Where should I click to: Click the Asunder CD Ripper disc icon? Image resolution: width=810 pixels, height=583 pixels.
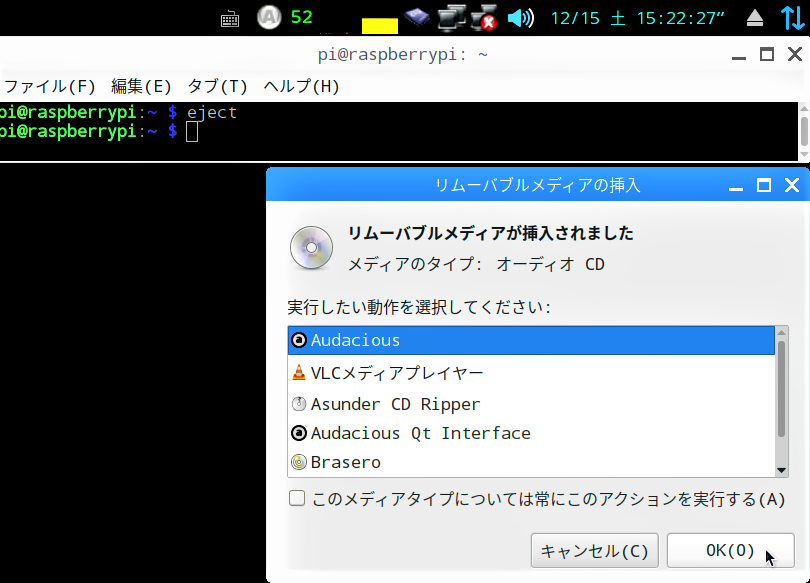pyautogui.click(x=299, y=404)
